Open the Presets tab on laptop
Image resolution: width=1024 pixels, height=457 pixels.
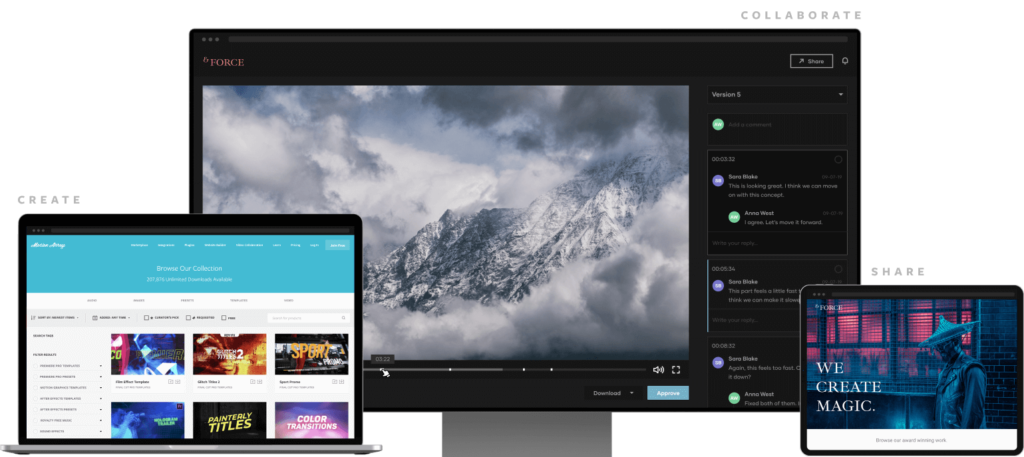click(187, 300)
